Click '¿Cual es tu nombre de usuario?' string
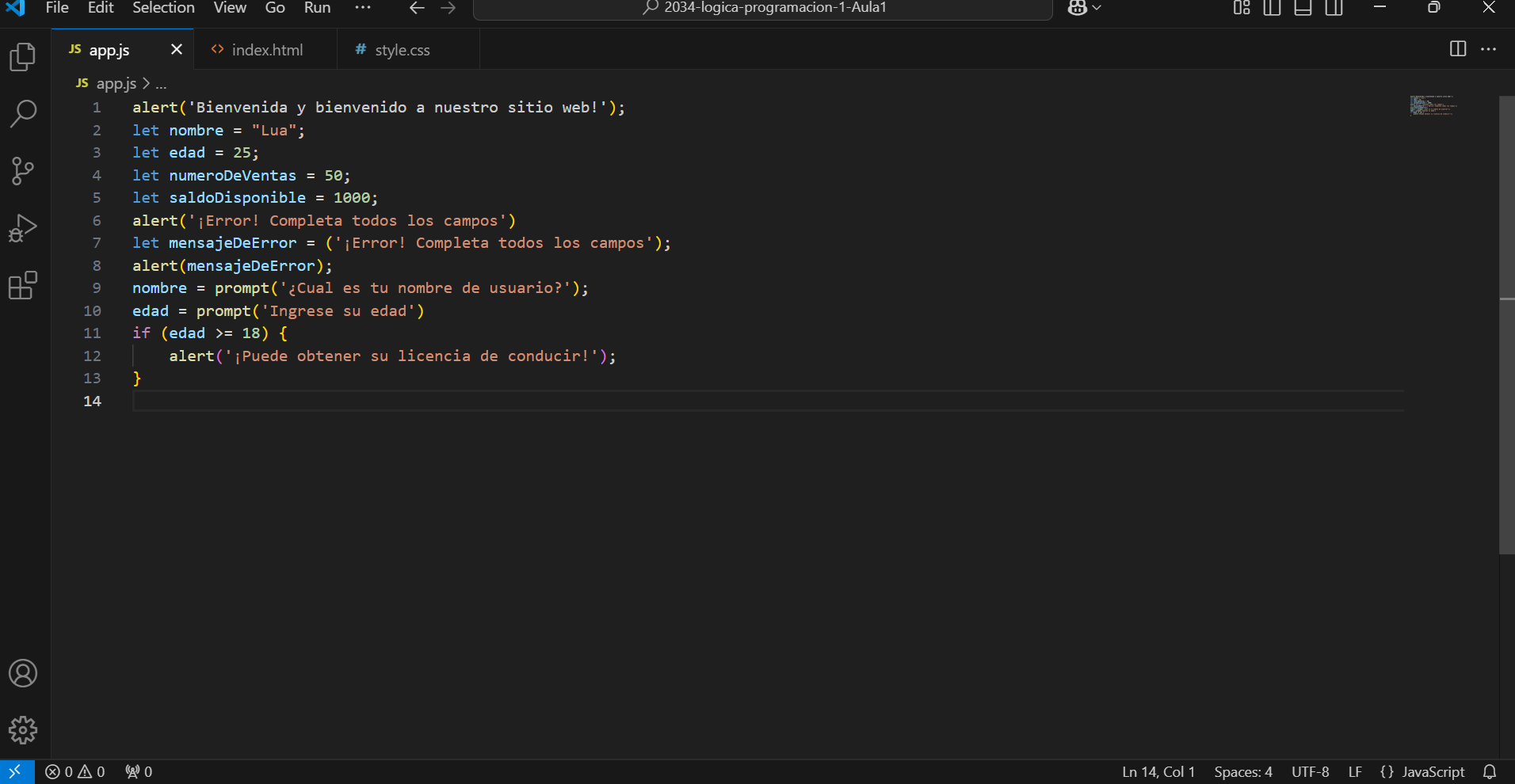Screen dimensions: 1515x784 click(x=425, y=288)
